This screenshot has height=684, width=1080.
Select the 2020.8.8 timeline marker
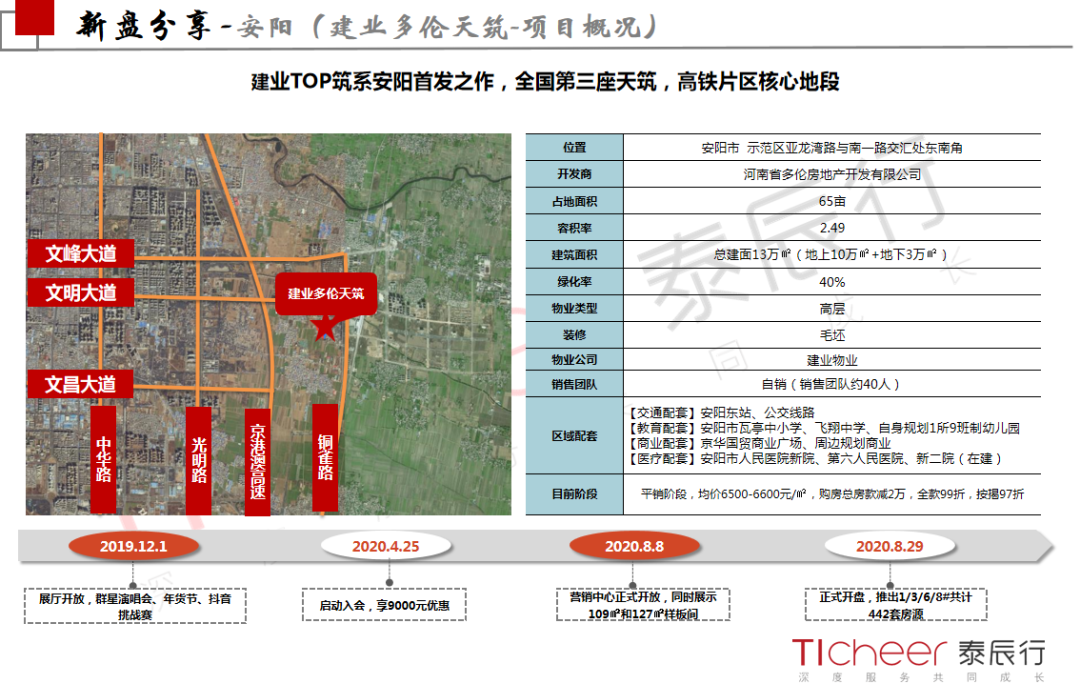click(634, 546)
